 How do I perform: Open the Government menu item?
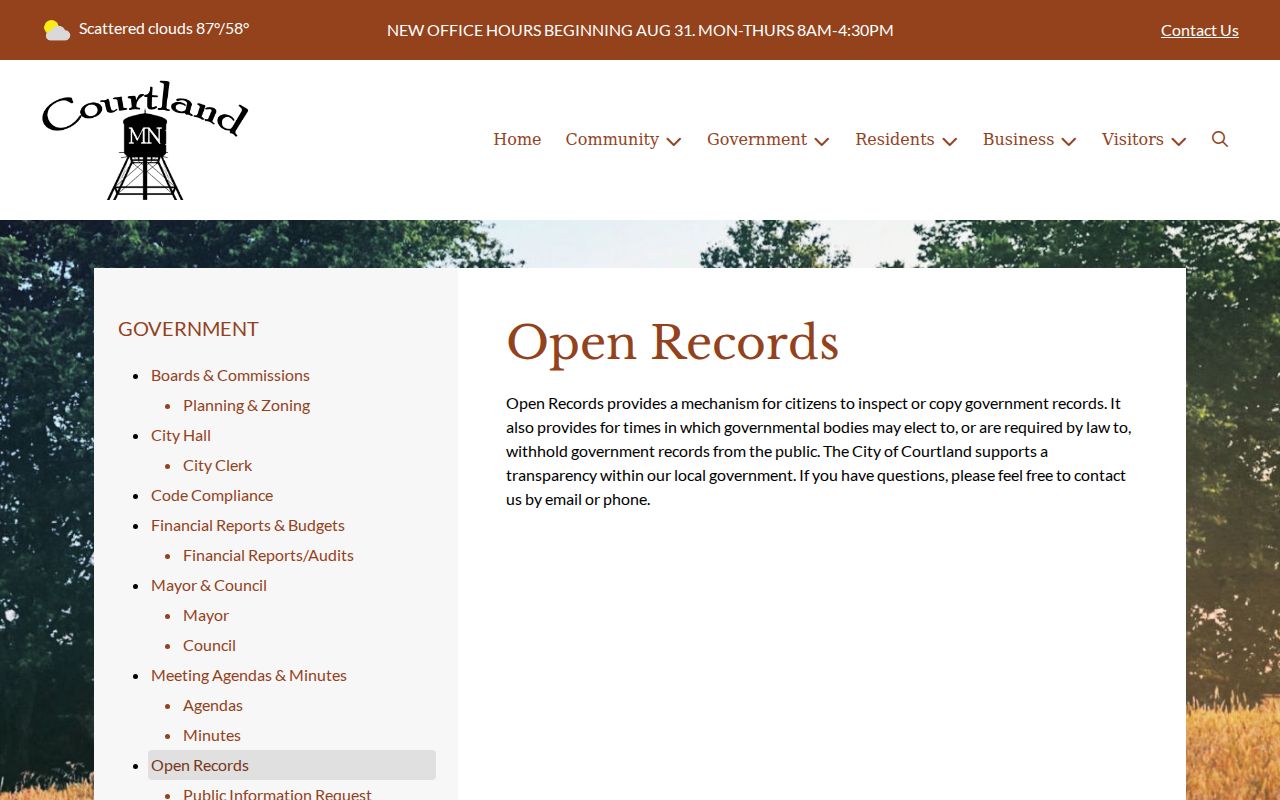pyautogui.click(x=757, y=139)
